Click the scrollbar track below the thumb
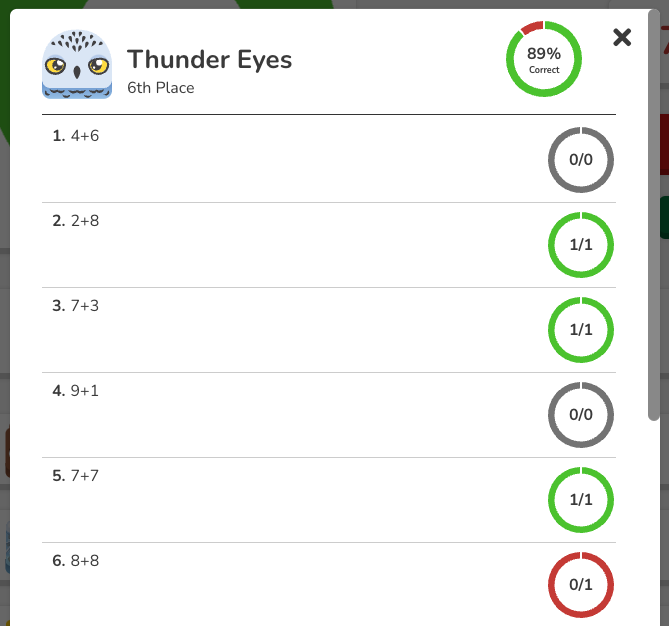Screen dimensions: 669x626 pos(654,523)
